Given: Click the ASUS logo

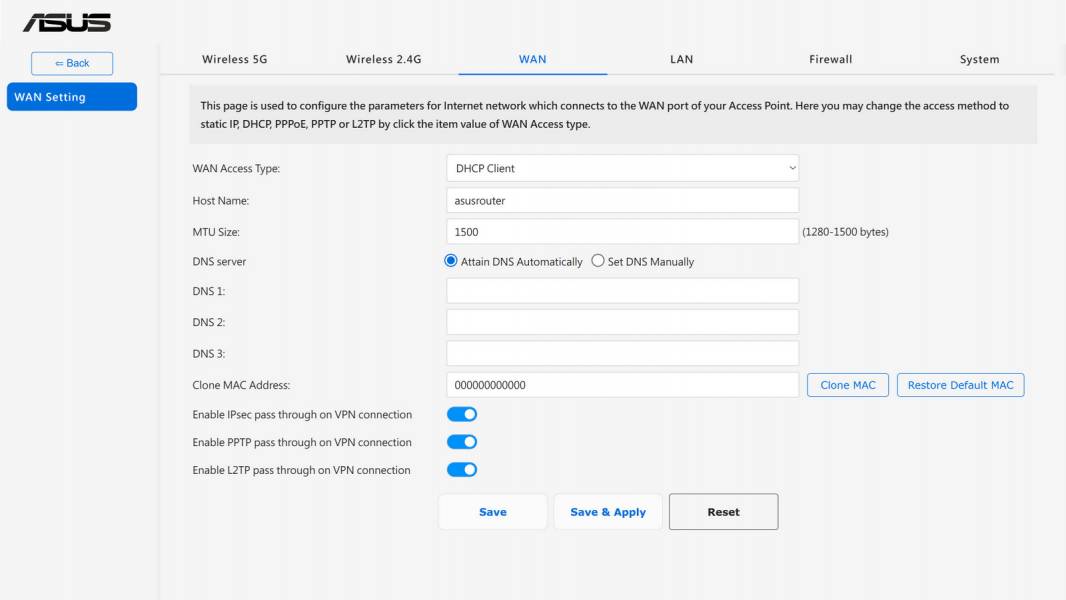Looking at the screenshot, I should (x=67, y=22).
